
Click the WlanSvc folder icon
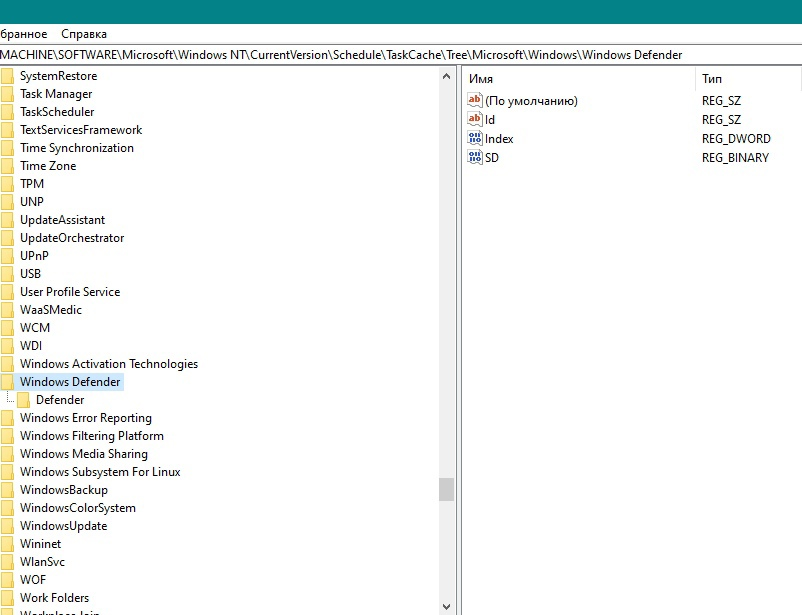click(8, 562)
